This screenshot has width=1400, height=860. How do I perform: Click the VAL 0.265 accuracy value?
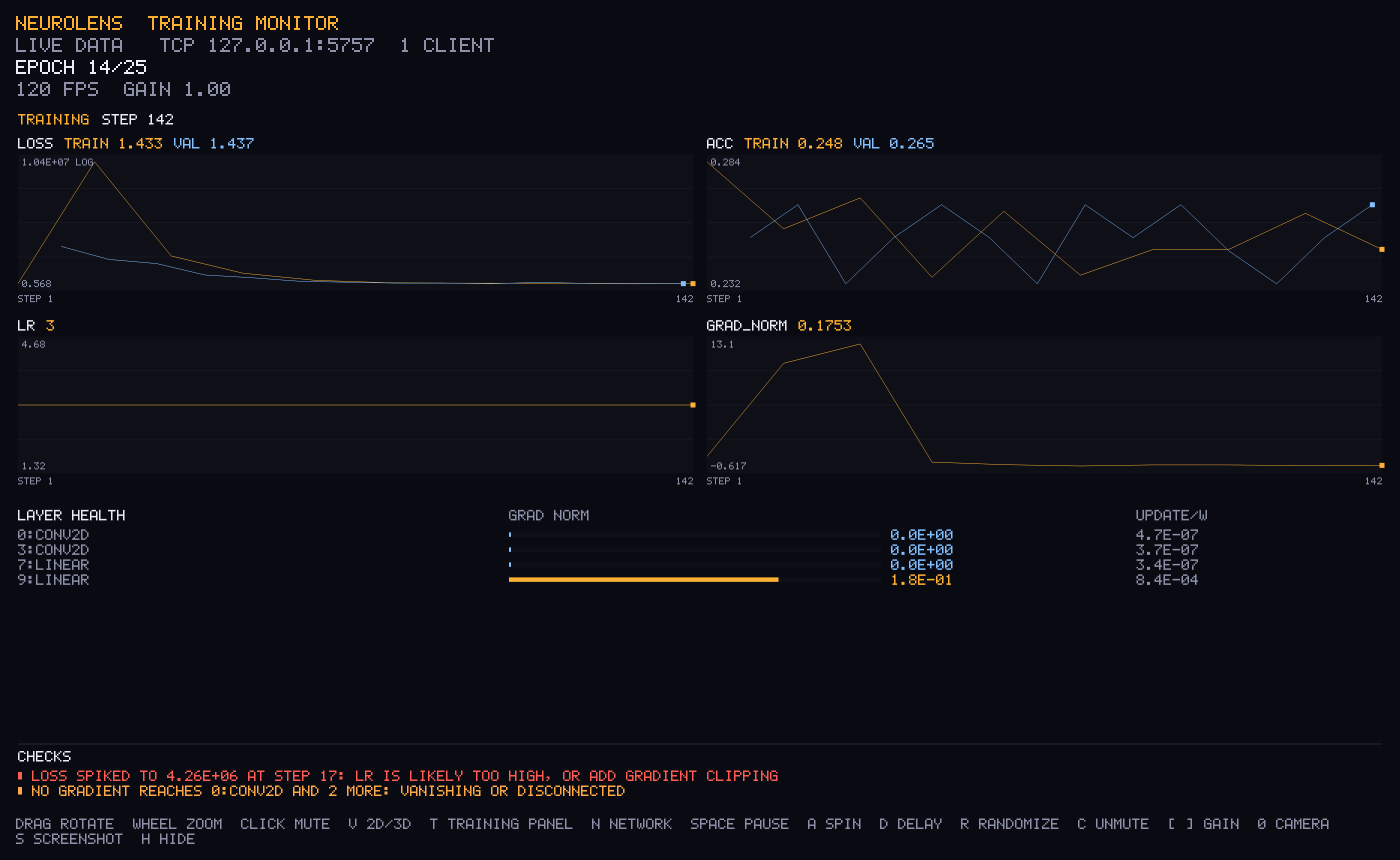point(893,143)
